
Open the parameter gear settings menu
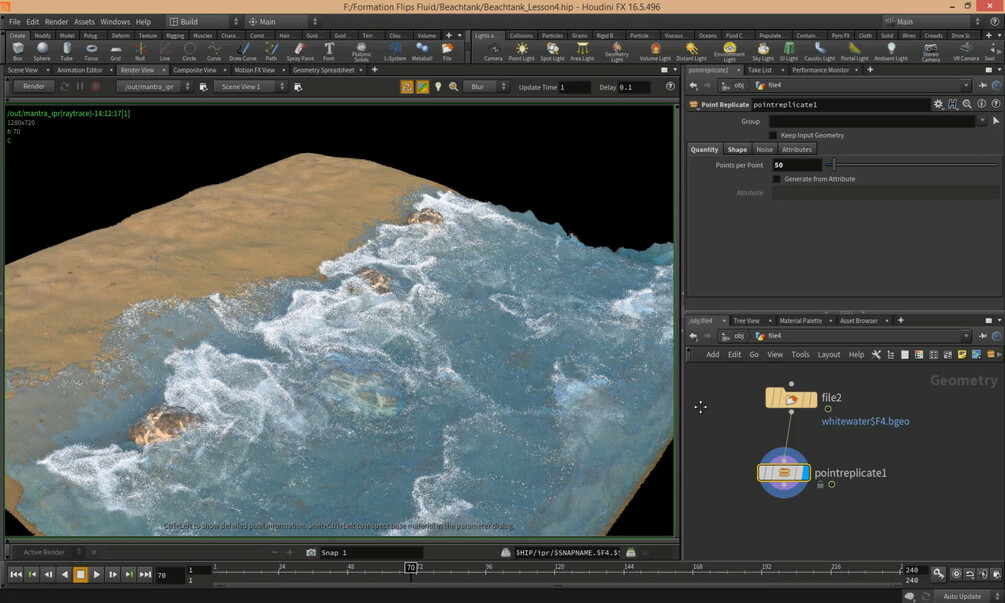pyautogui.click(x=937, y=104)
